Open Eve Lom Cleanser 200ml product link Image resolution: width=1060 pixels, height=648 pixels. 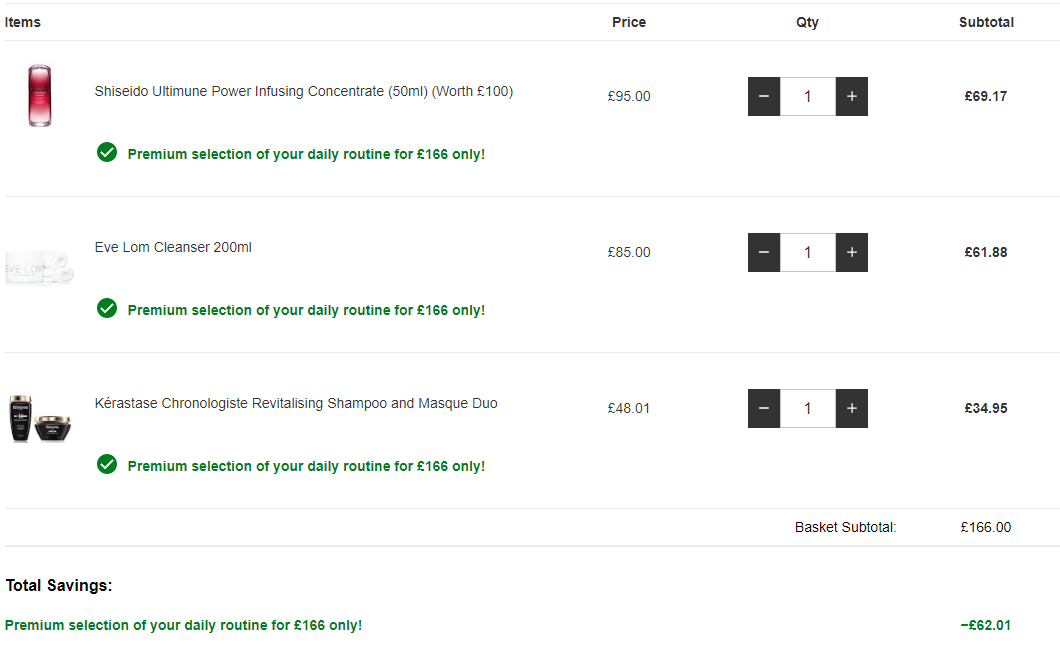(173, 247)
